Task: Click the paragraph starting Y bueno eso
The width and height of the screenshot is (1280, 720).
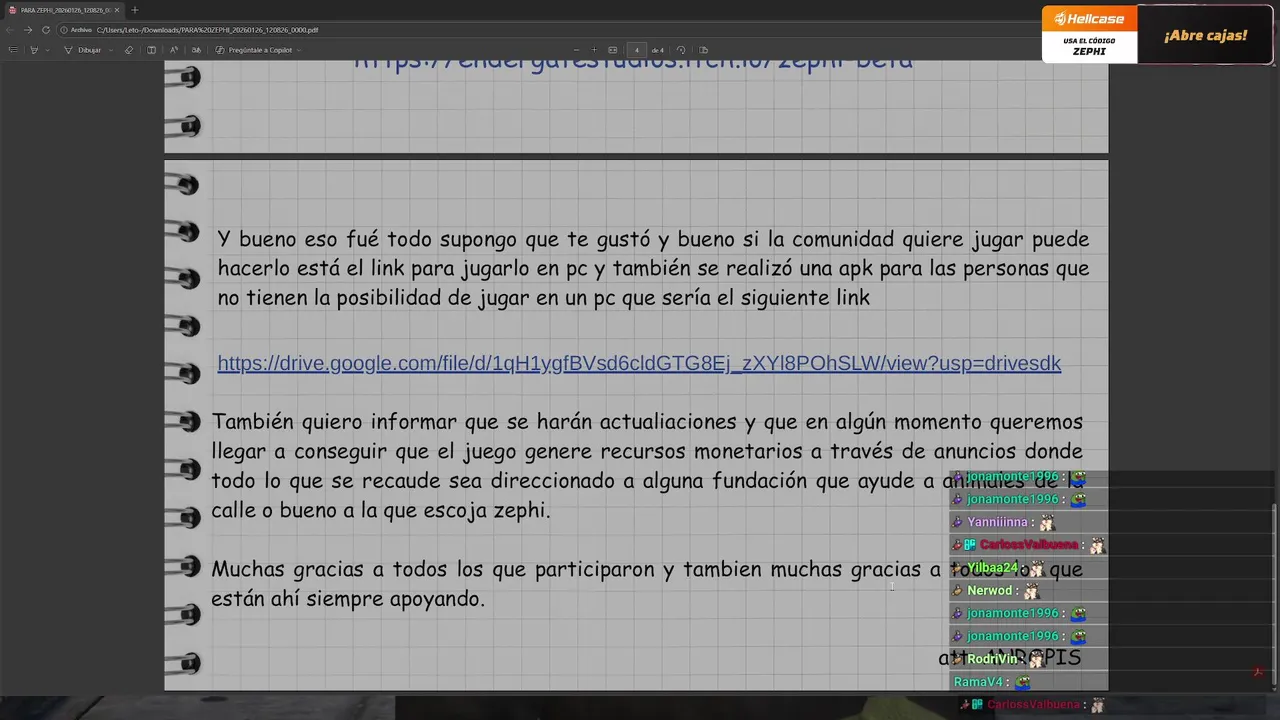Action: point(653,269)
